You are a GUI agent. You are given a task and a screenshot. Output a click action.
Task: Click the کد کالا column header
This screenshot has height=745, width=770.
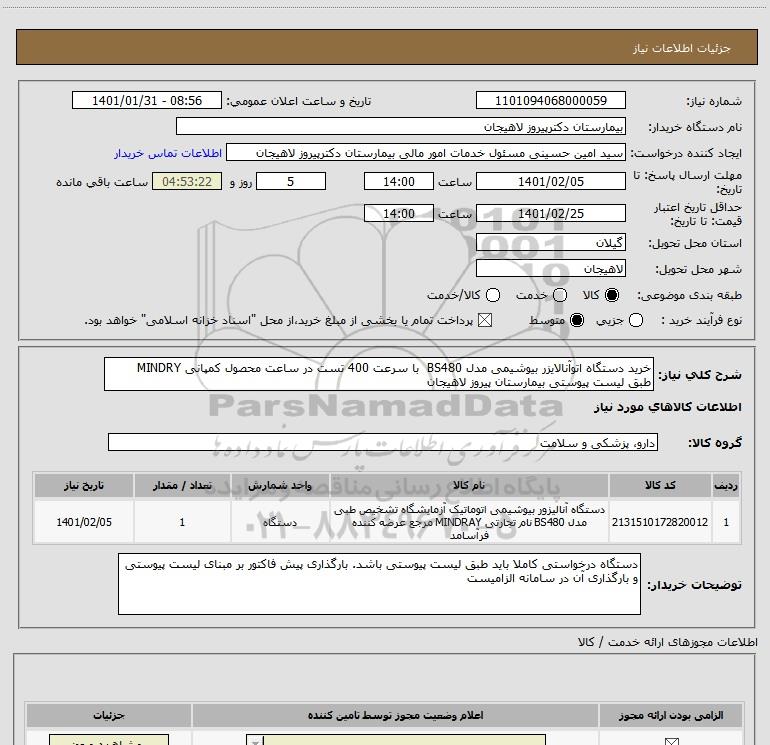(660, 485)
